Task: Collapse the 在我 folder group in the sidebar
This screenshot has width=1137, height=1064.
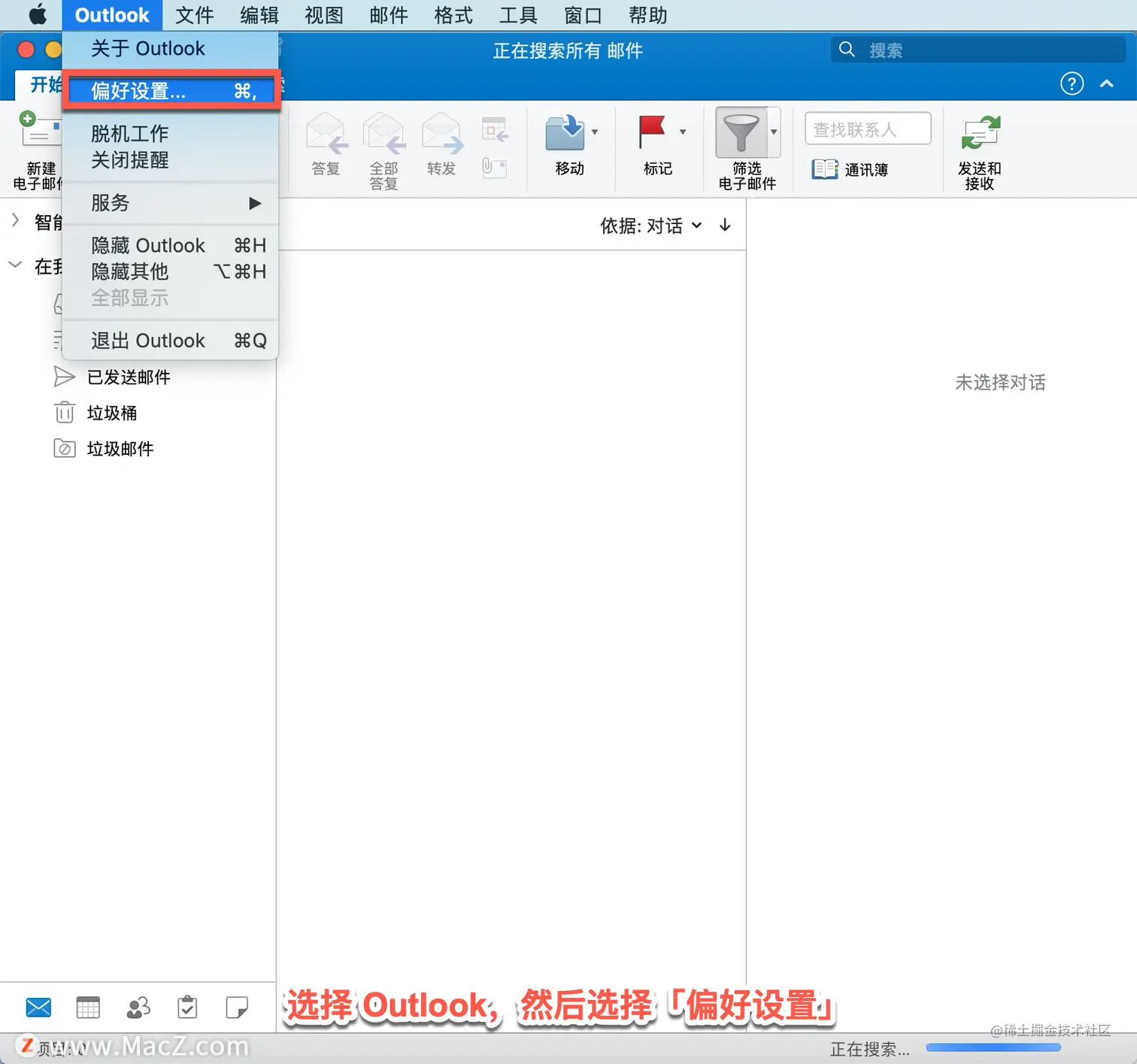Action: click(x=15, y=265)
